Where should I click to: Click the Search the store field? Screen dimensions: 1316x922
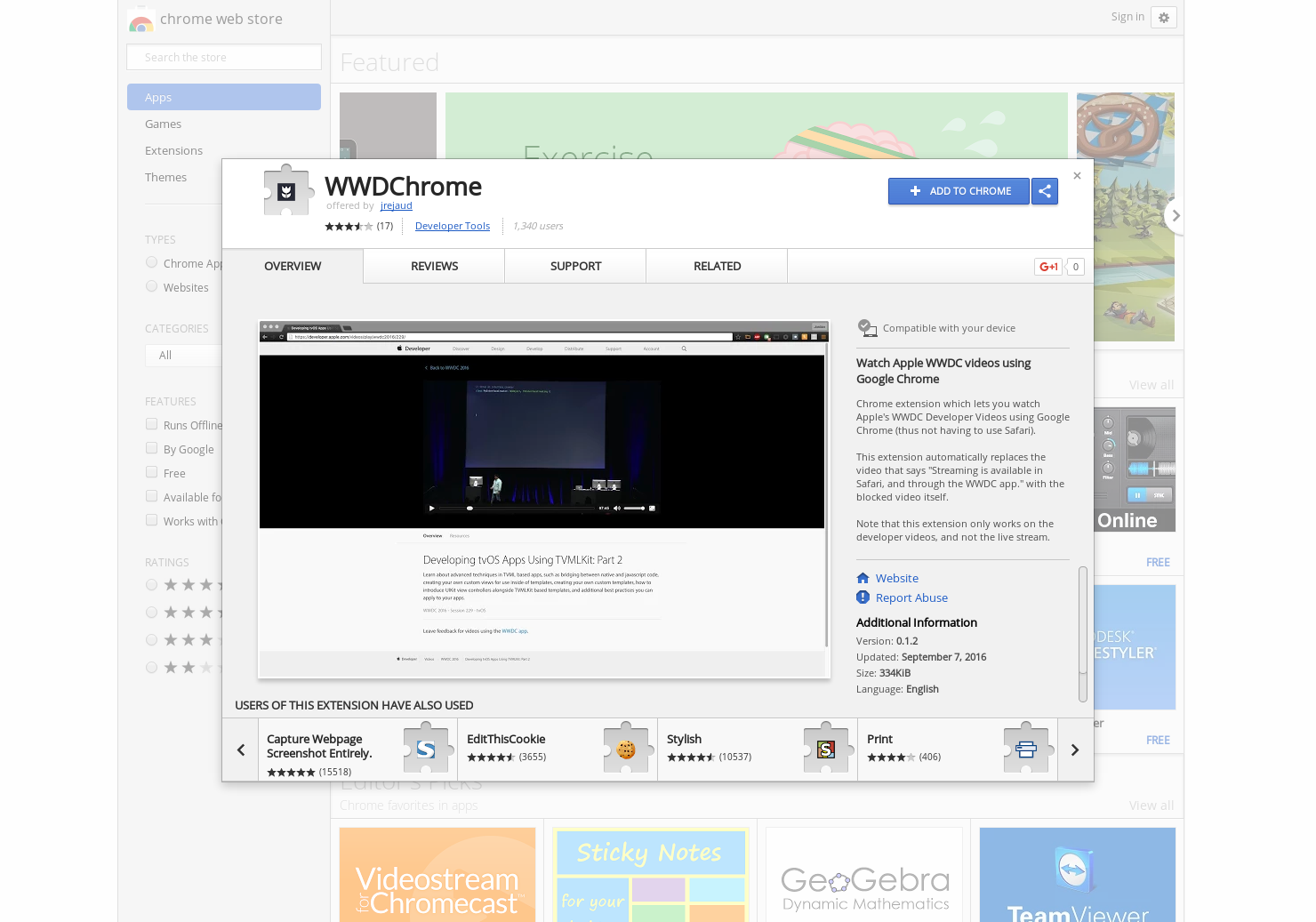[x=223, y=57]
